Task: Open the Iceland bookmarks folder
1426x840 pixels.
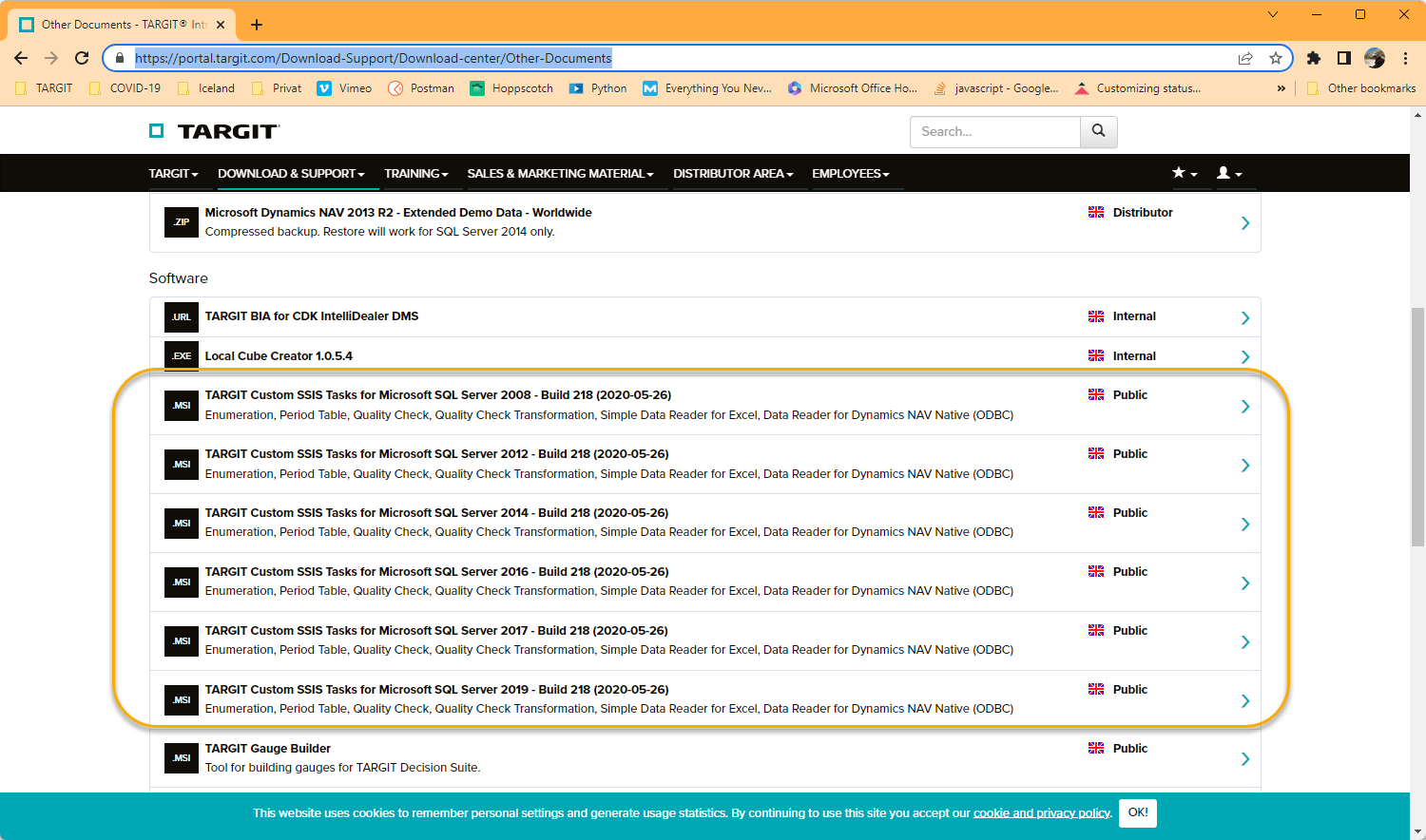Action: tap(206, 88)
